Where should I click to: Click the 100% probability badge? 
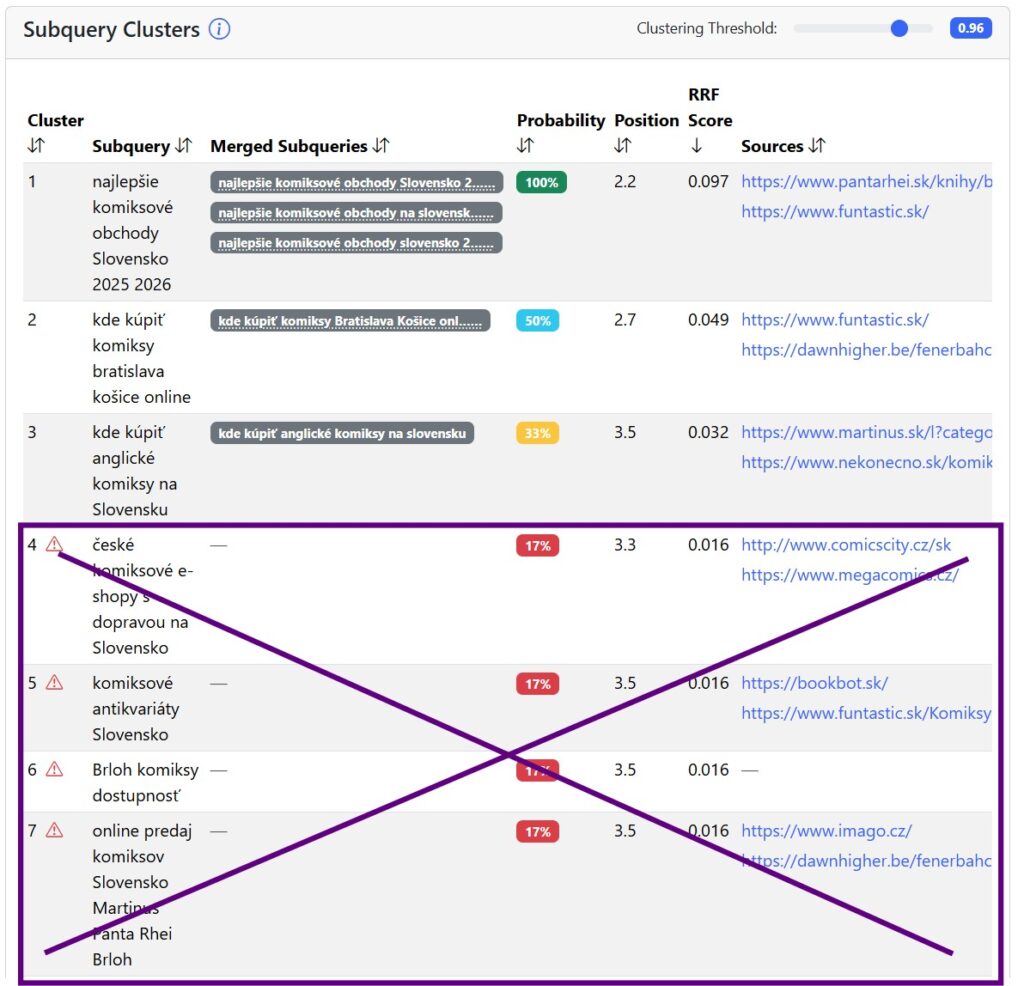click(541, 182)
